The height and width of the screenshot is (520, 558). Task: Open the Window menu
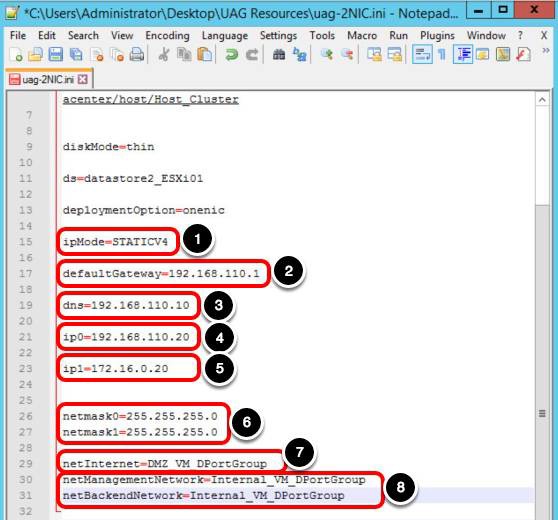[486, 36]
